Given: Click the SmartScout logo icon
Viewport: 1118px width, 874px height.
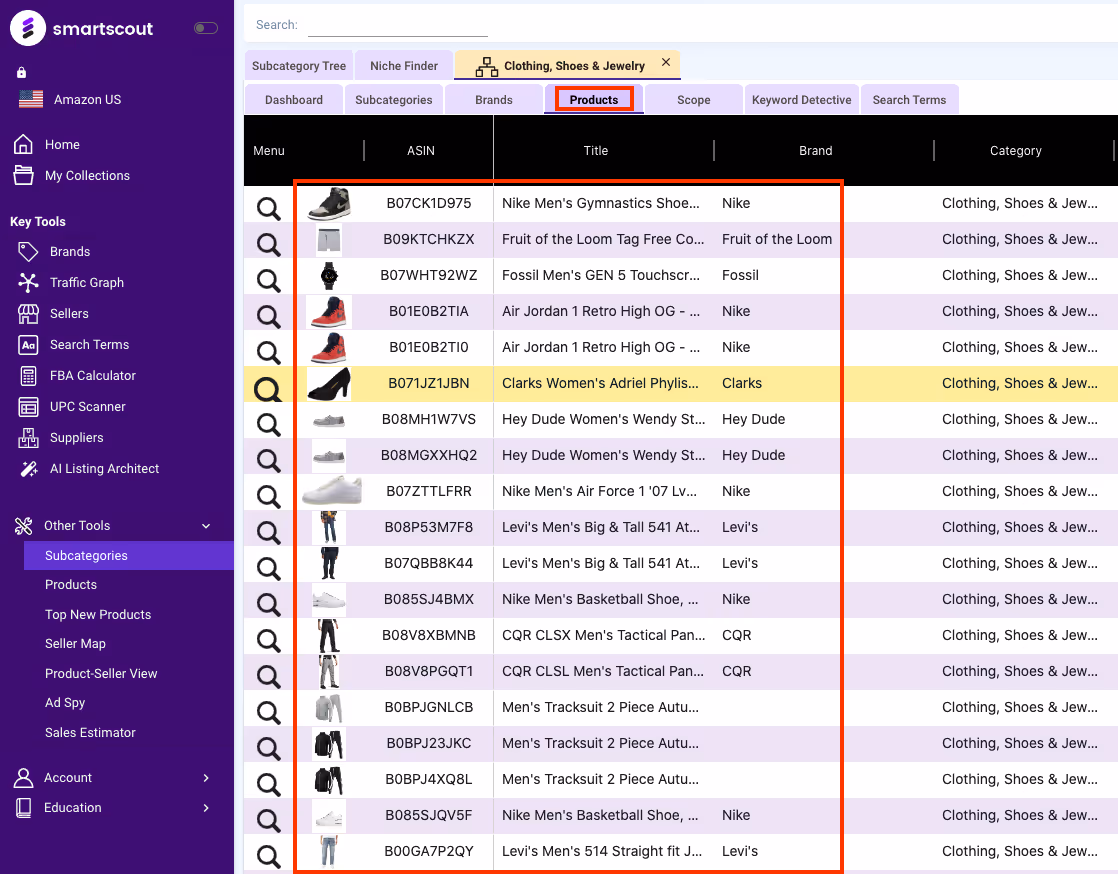Looking at the screenshot, I should [28, 28].
